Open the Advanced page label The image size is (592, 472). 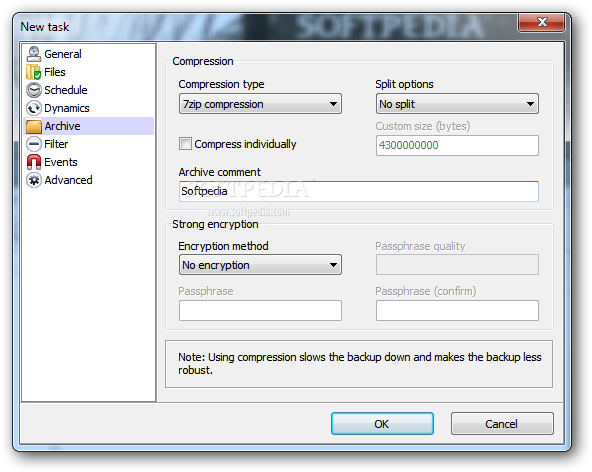(68, 180)
